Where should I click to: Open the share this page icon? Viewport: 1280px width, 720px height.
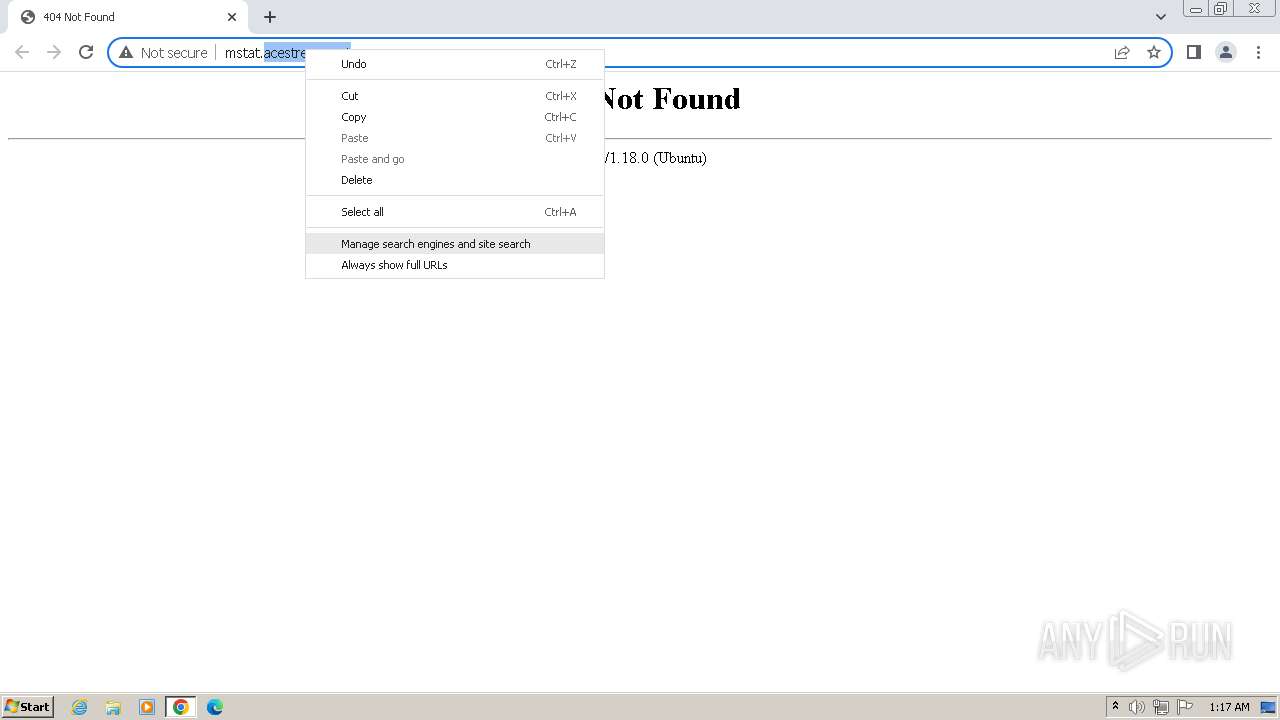(x=1122, y=52)
